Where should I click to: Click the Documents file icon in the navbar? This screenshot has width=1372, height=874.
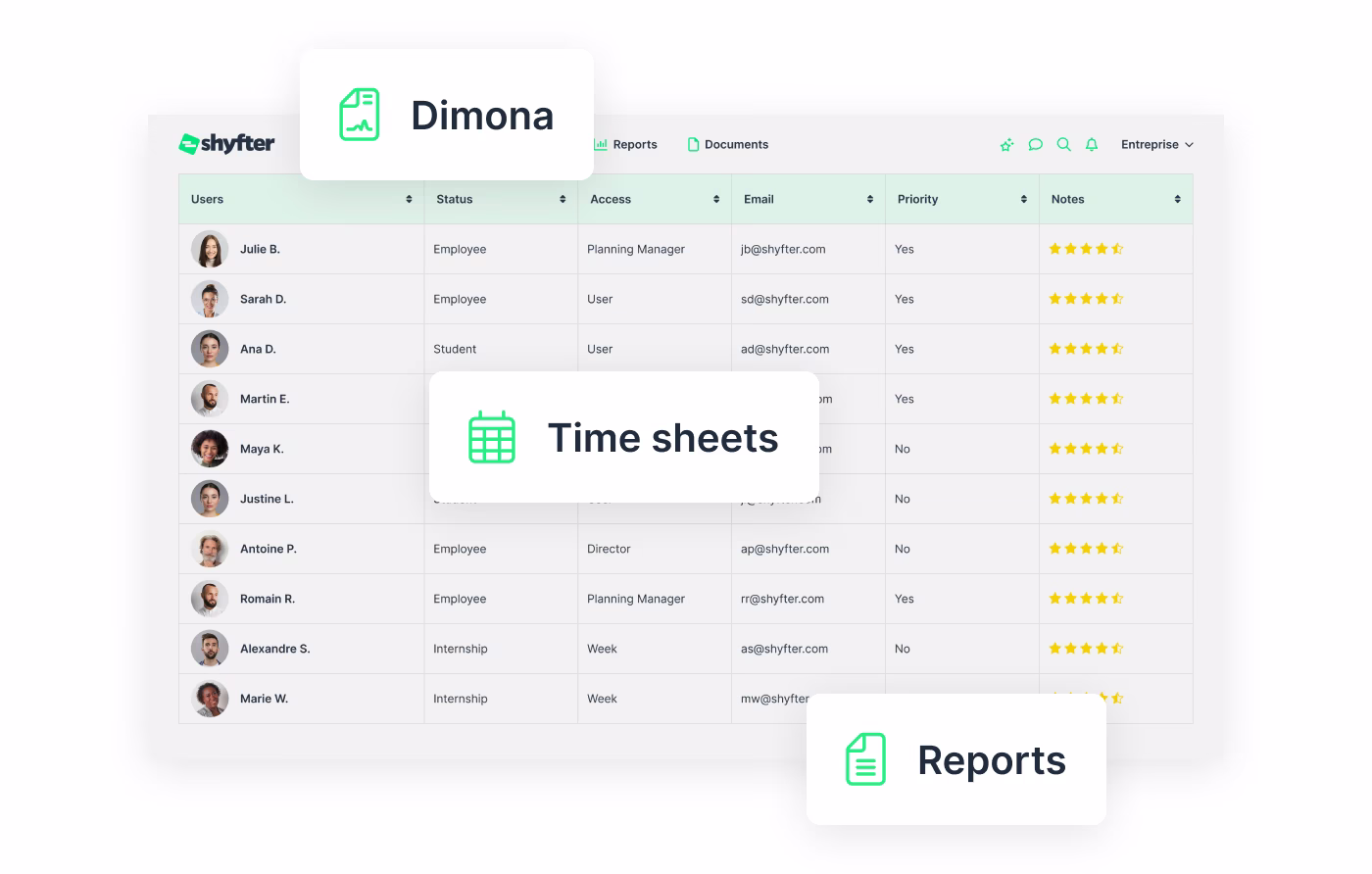click(693, 144)
